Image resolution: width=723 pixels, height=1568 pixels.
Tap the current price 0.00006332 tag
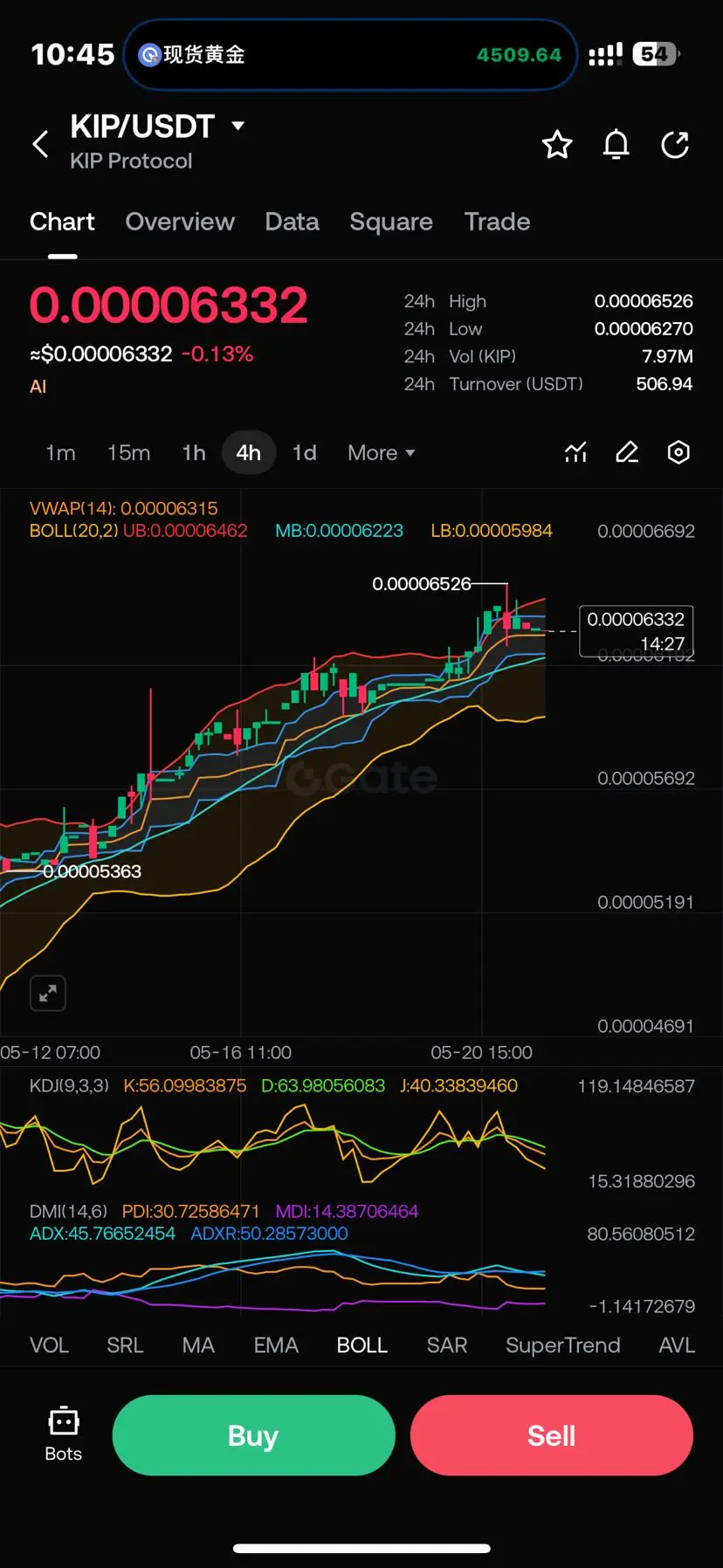(x=637, y=630)
